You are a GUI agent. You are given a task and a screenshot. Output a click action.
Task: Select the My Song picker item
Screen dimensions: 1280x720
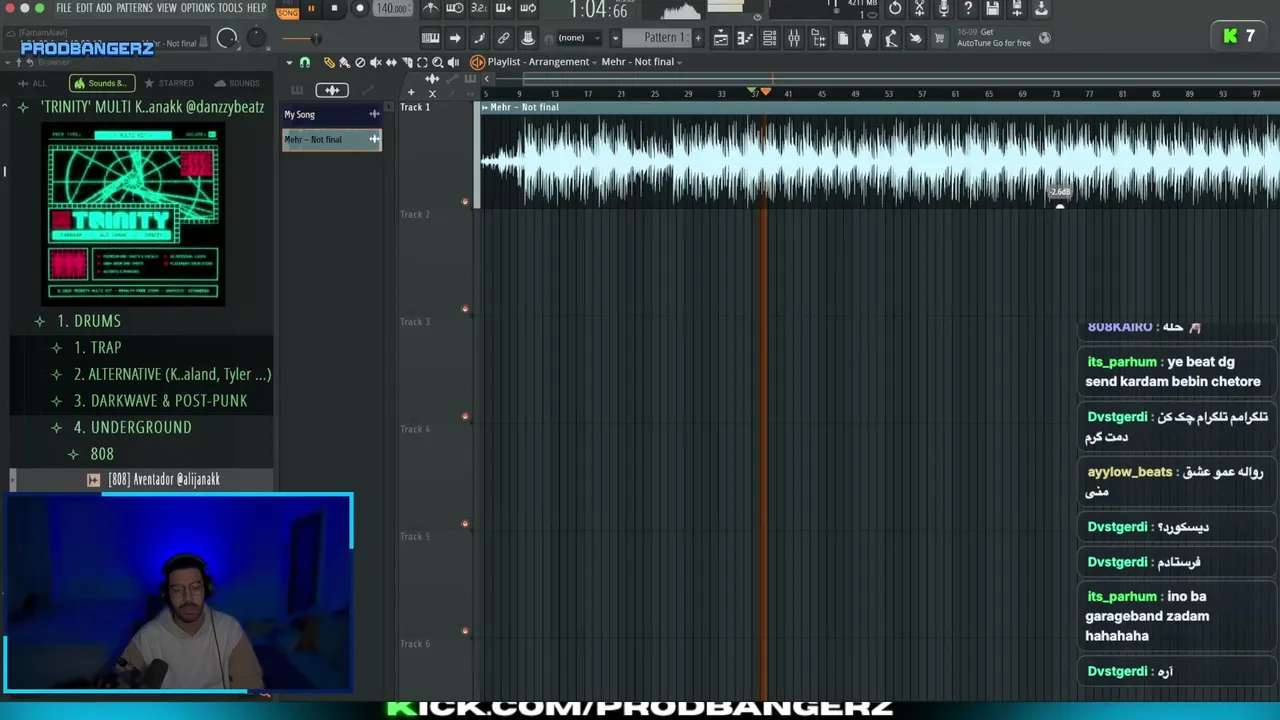pyautogui.click(x=331, y=115)
